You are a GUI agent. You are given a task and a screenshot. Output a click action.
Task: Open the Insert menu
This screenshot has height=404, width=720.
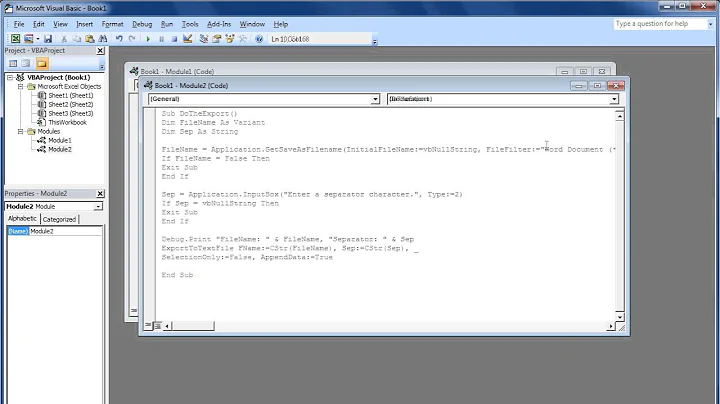coord(84,24)
